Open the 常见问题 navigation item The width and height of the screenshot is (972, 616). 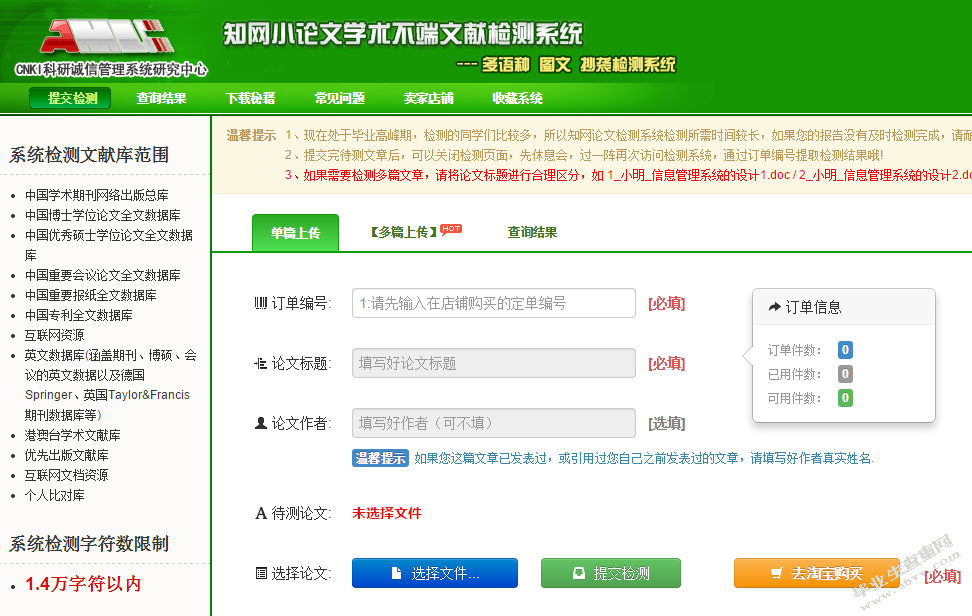339,98
